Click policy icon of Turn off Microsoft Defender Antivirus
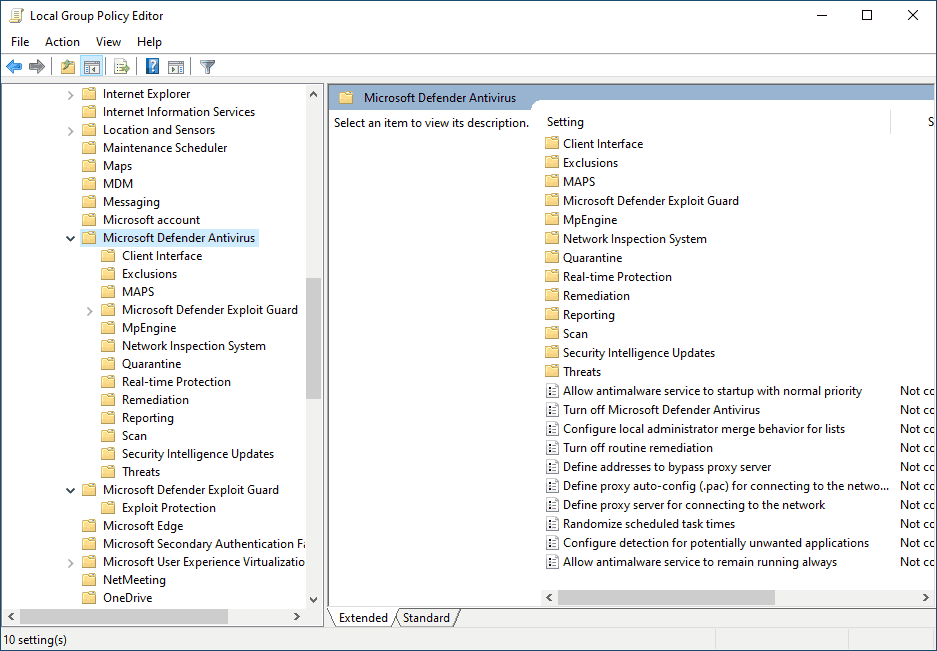 click(x=552, y=410)
